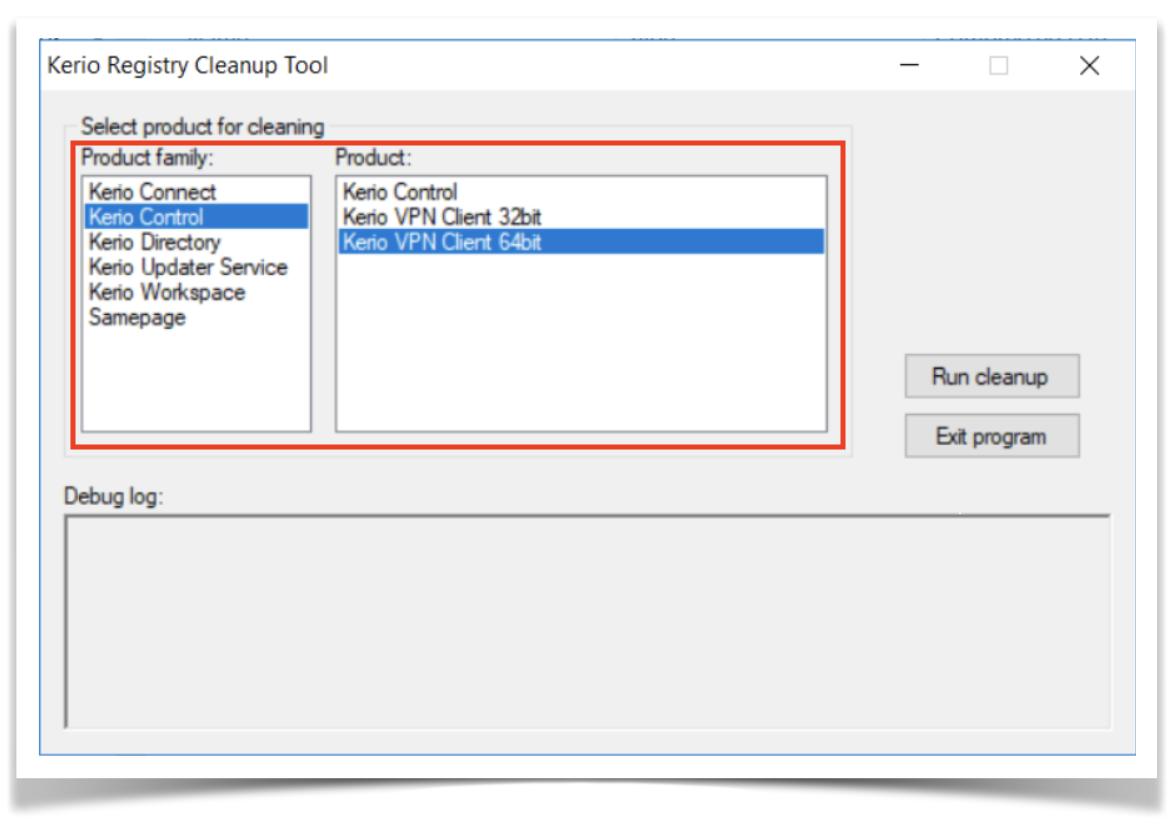Click the Run cleanup button
Screen dimensions: 1176x826
click(x=992, y=376)
